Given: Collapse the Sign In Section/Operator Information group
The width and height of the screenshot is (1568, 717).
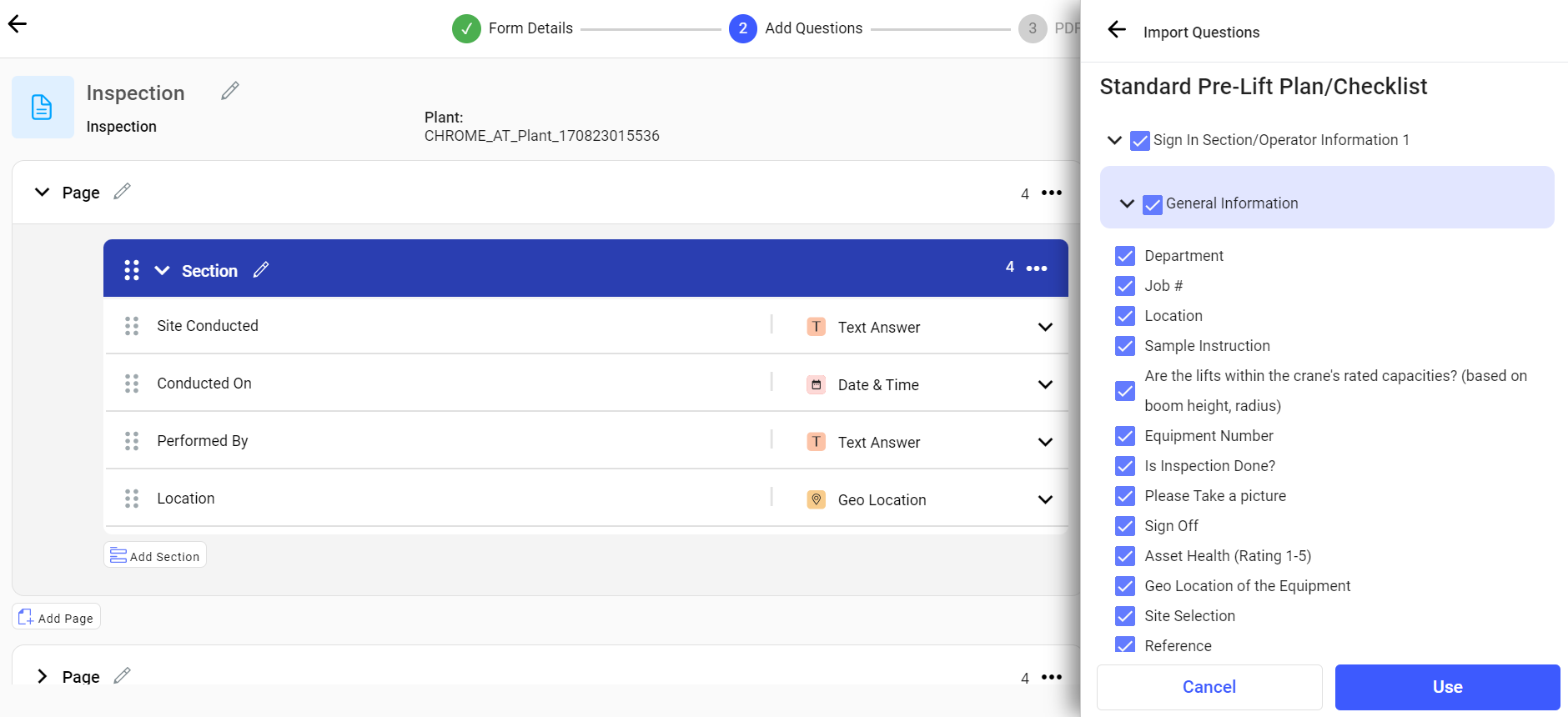Looking at the screenshot, I should click(1114, 140).
